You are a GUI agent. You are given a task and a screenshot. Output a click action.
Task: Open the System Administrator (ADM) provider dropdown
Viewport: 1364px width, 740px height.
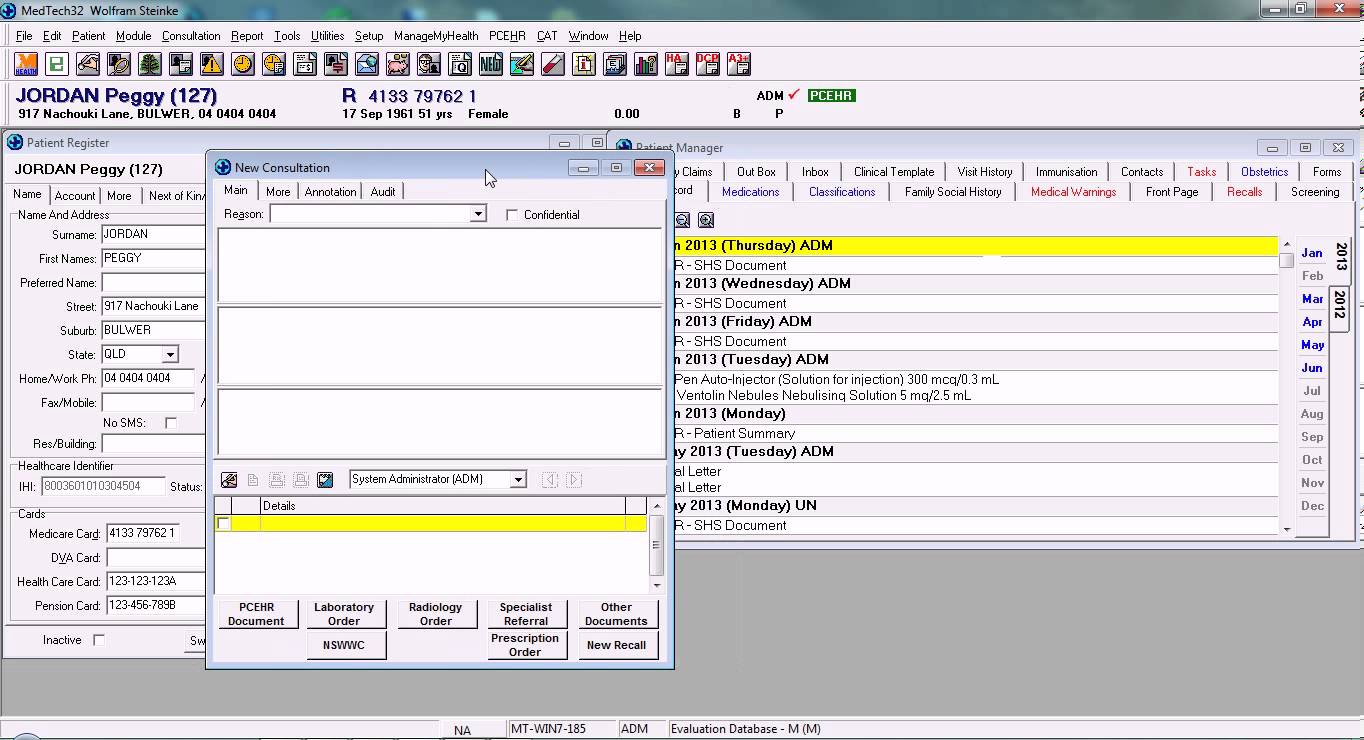pyautogui.click(x=518, y=480)
